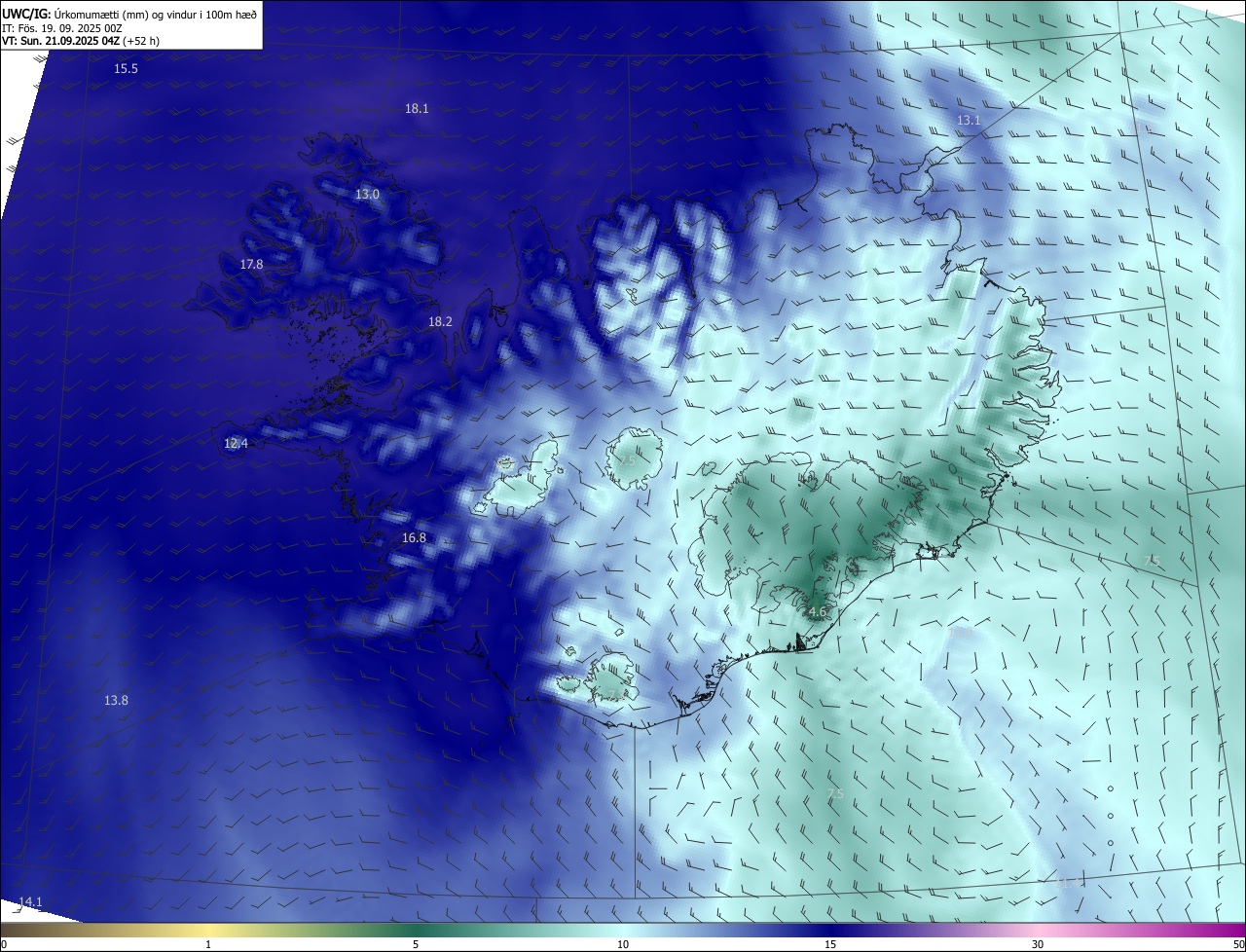Click the 0 tick on the color scale
The height and width of the screenshot is (952, 1246).
click(x=4, y=944)
